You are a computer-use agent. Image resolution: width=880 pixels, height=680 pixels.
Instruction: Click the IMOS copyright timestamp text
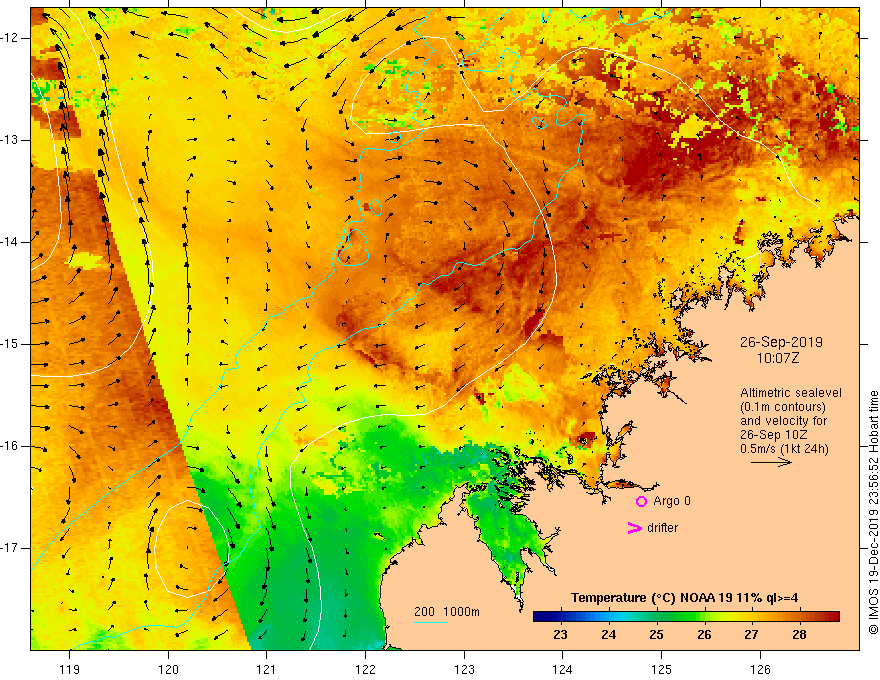(x=873, y=513)
